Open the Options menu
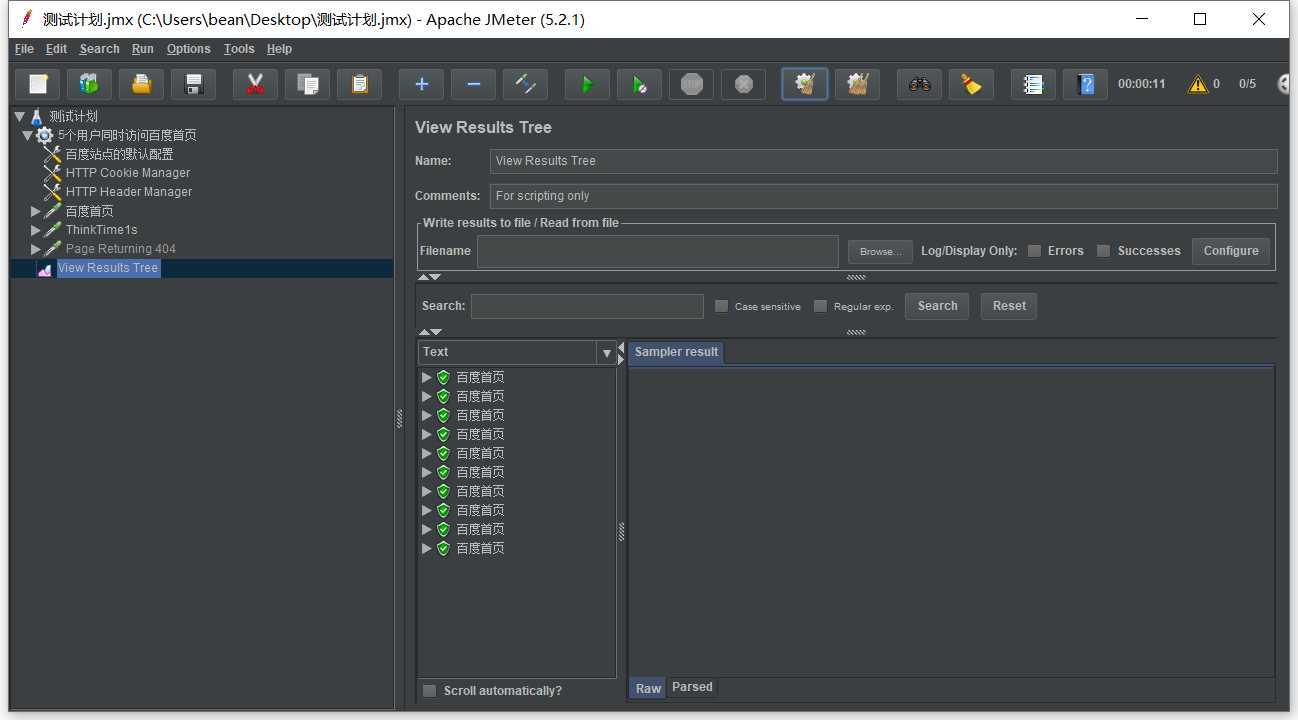Viewport: 1298px width, 720px height. click(188, 49)
